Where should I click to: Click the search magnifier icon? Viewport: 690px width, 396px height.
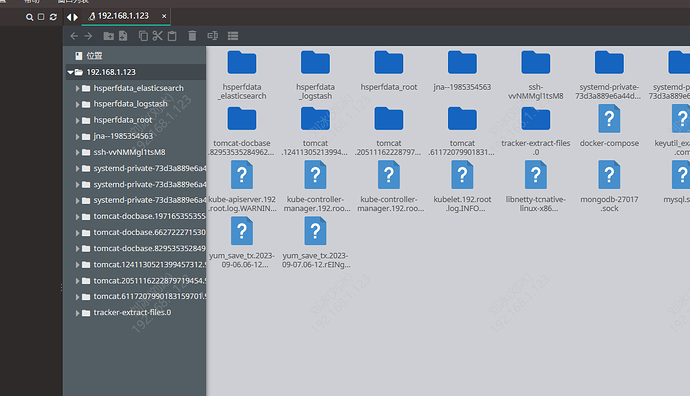point(29,17)
